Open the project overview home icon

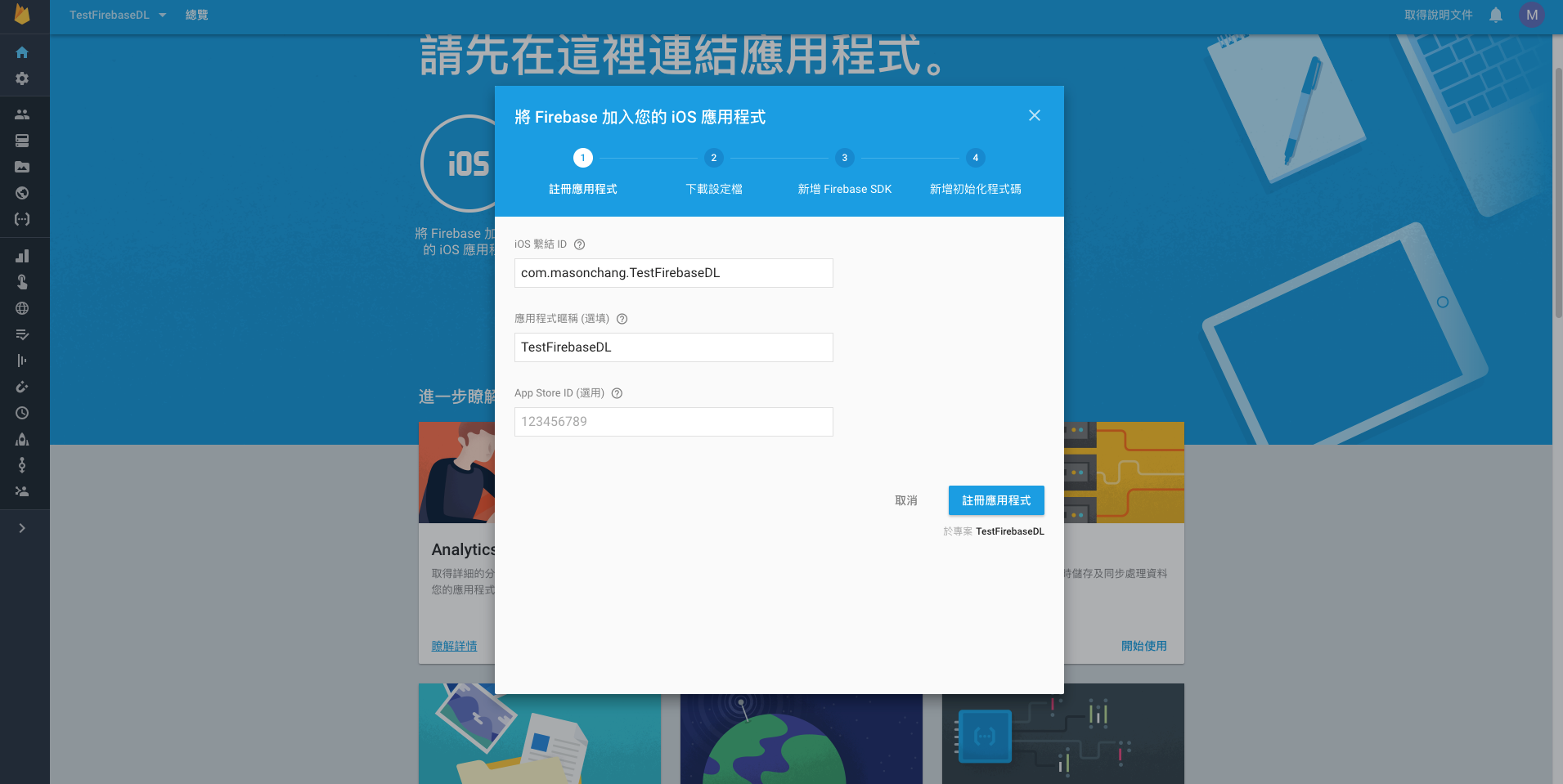tap(22, 52)
